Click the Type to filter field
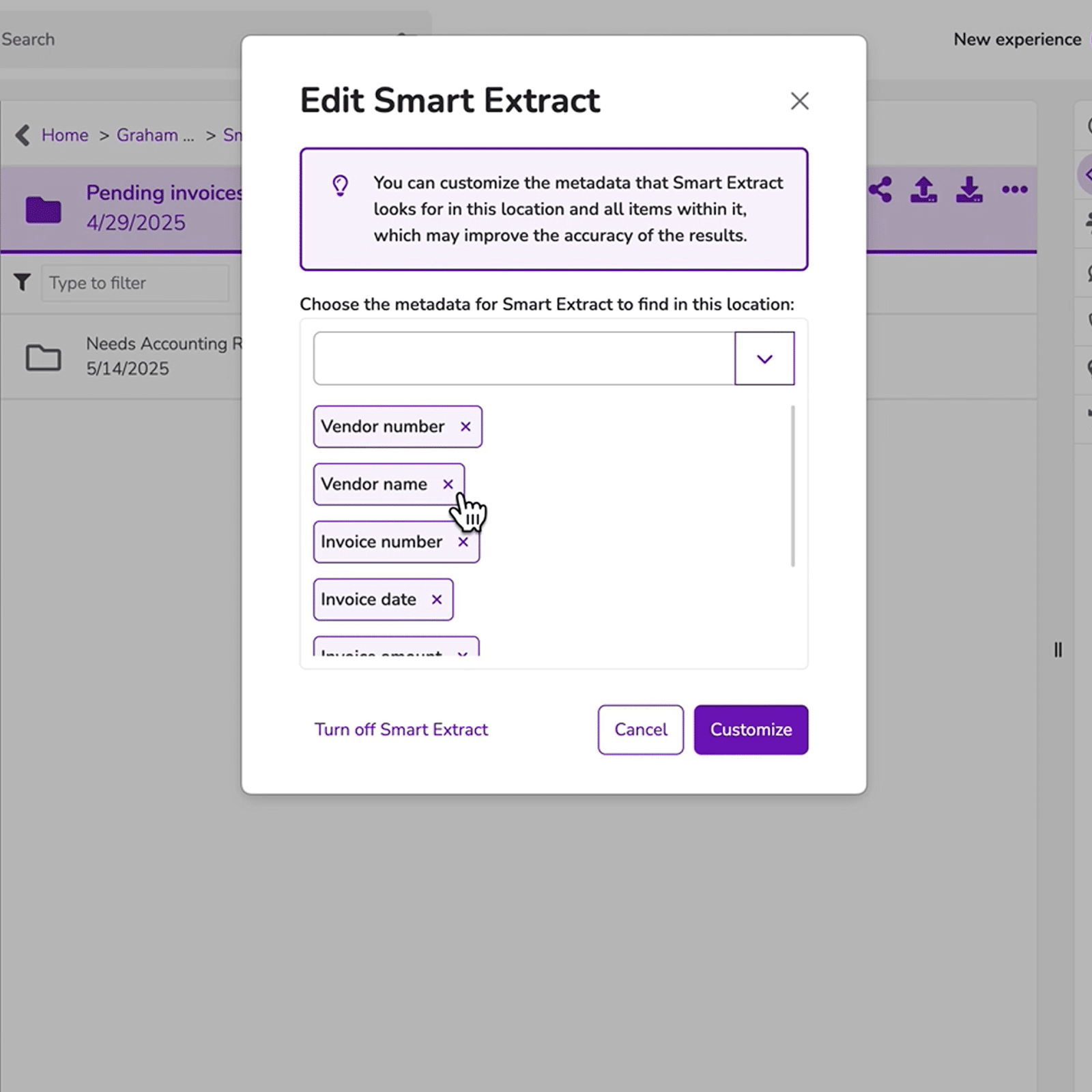 click(x=134, y=283)
